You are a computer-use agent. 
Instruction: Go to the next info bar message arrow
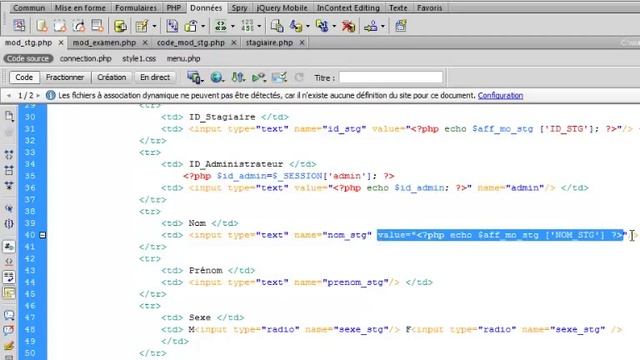coord(38,96)
